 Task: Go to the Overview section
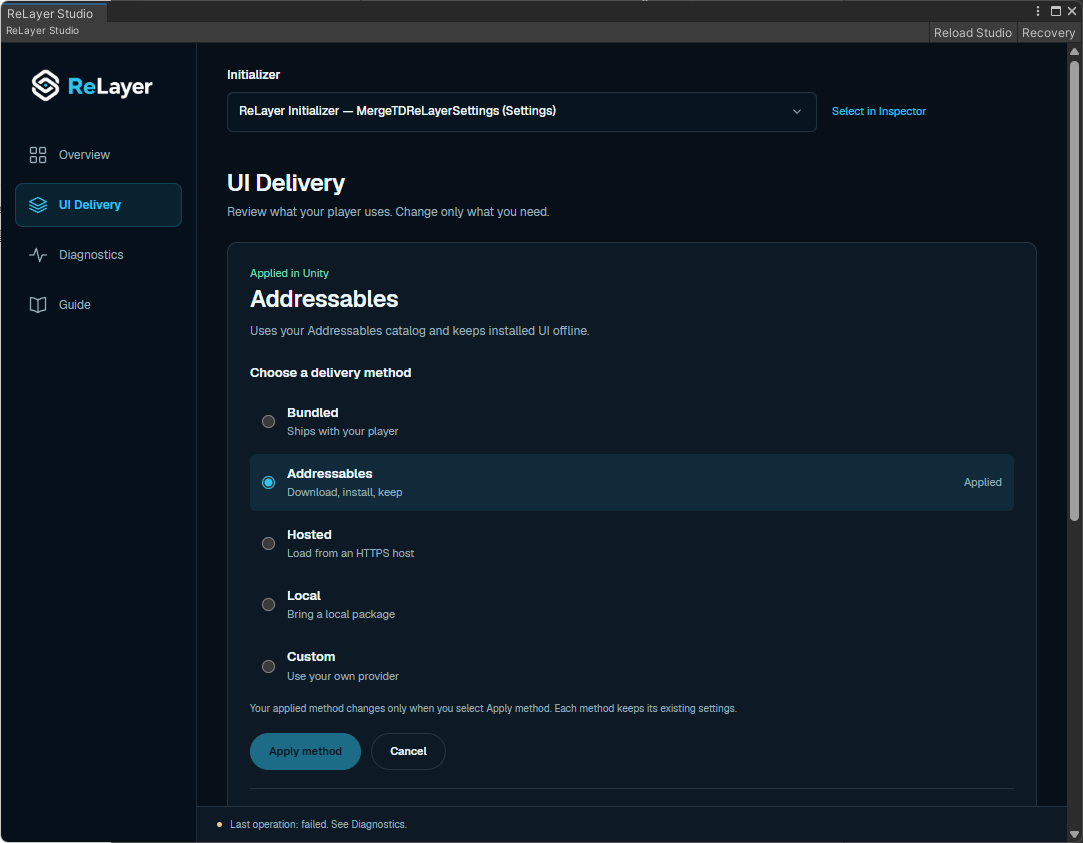click(98, 155)
